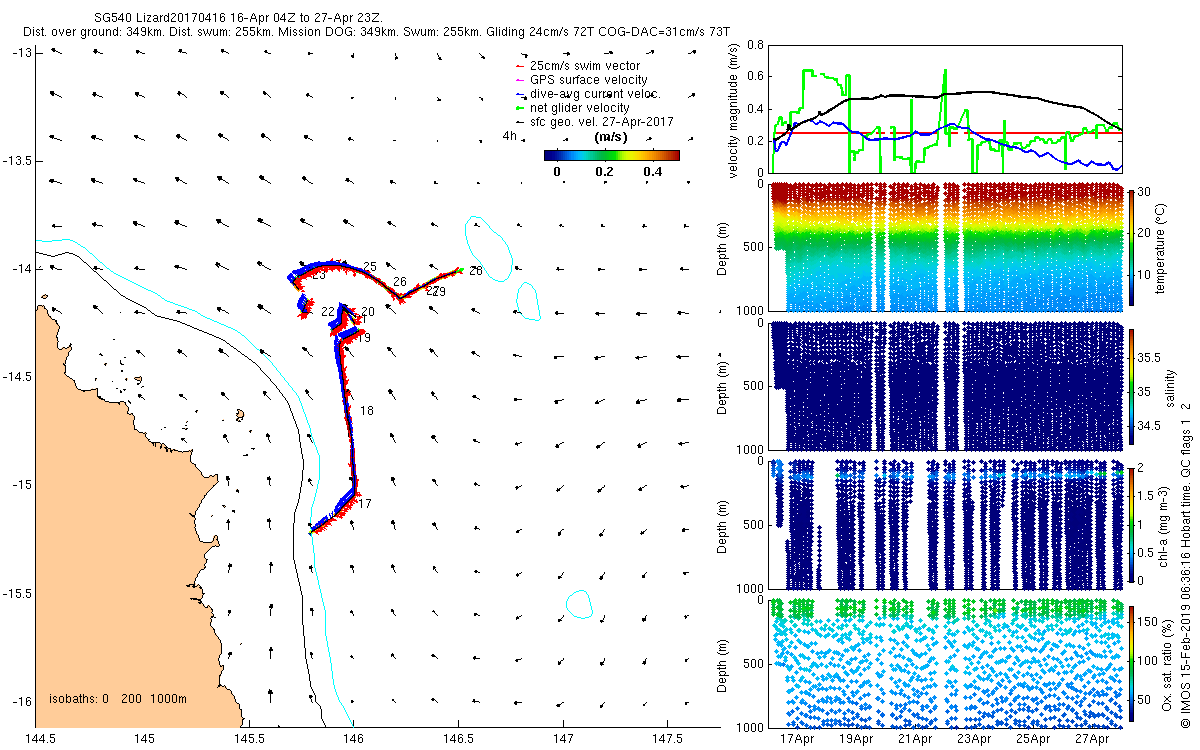Click the title 'SG540 Lizard20170416 16-Apr 04Z to 27-Apr 23Z'

pos(237,18)
